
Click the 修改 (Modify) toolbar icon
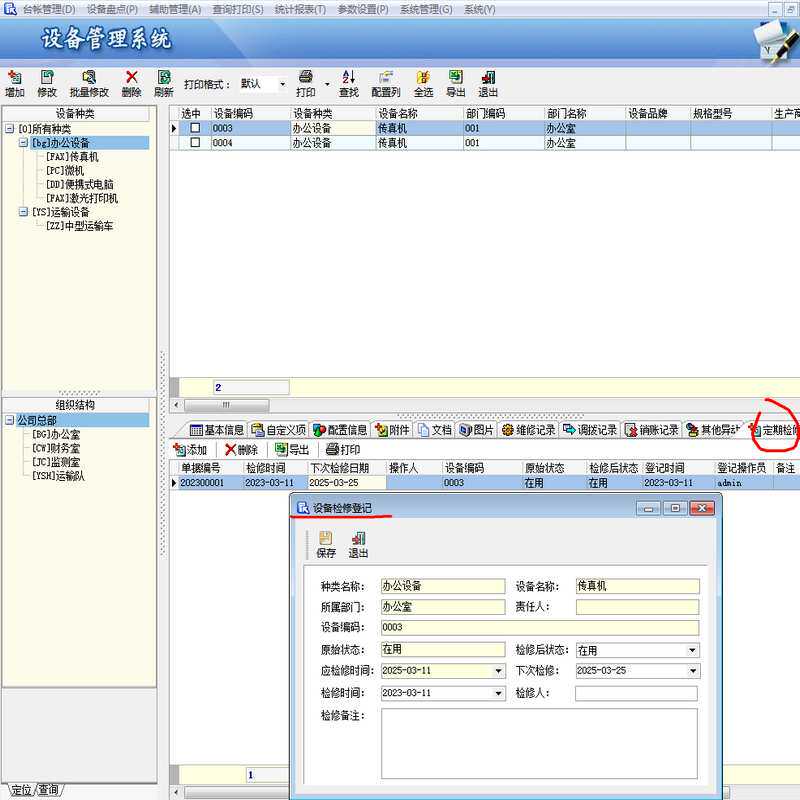[x=47, y=84]
